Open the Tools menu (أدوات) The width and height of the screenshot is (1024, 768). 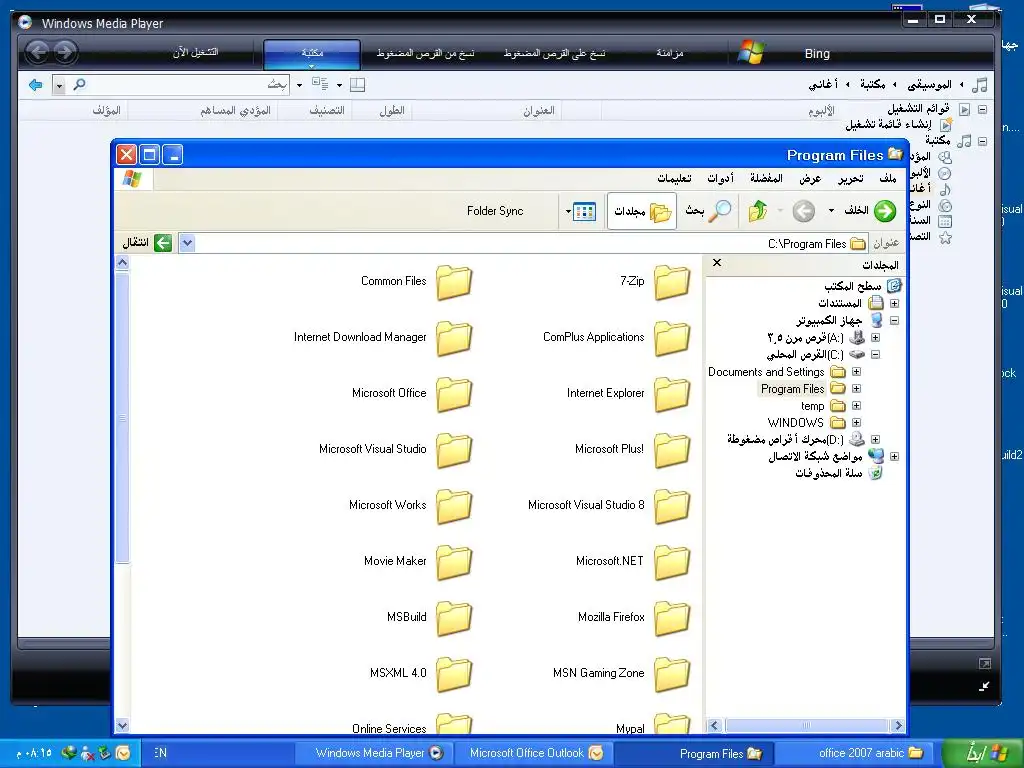(720, 178)
